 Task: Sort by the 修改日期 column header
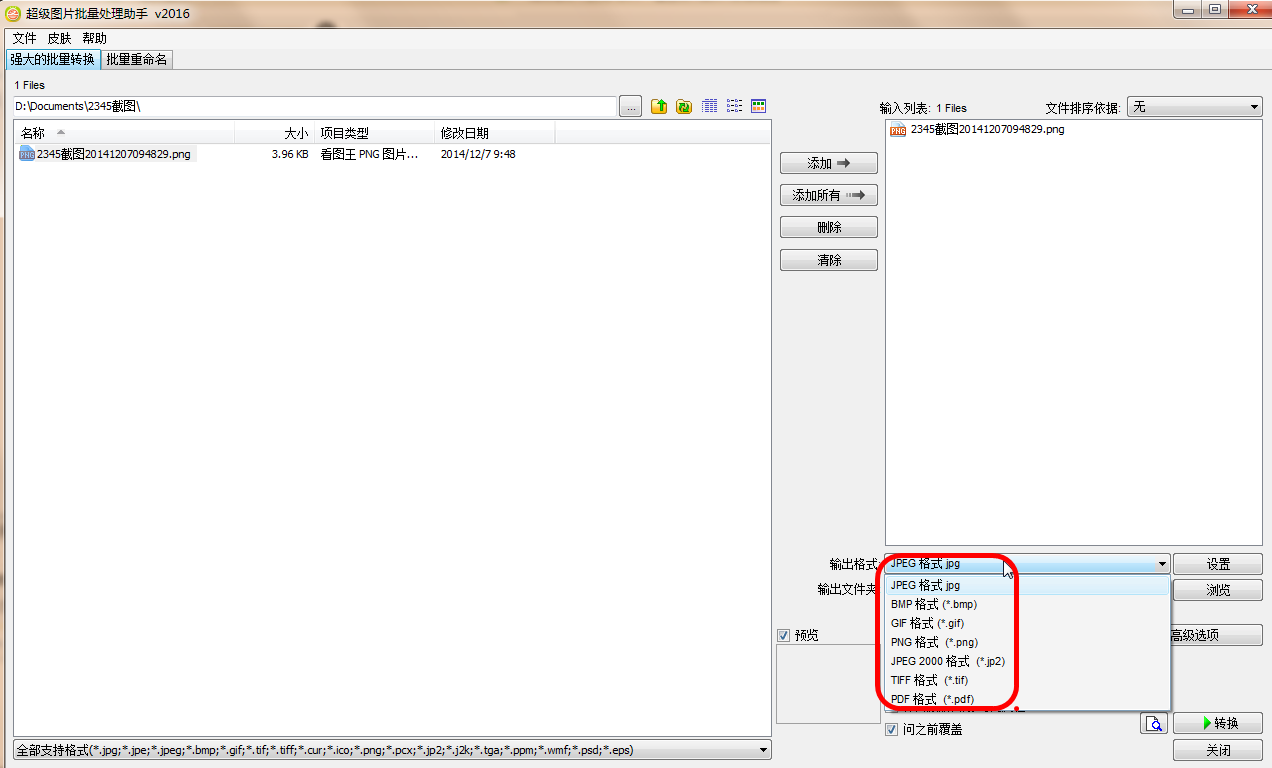tap(494, 133)
